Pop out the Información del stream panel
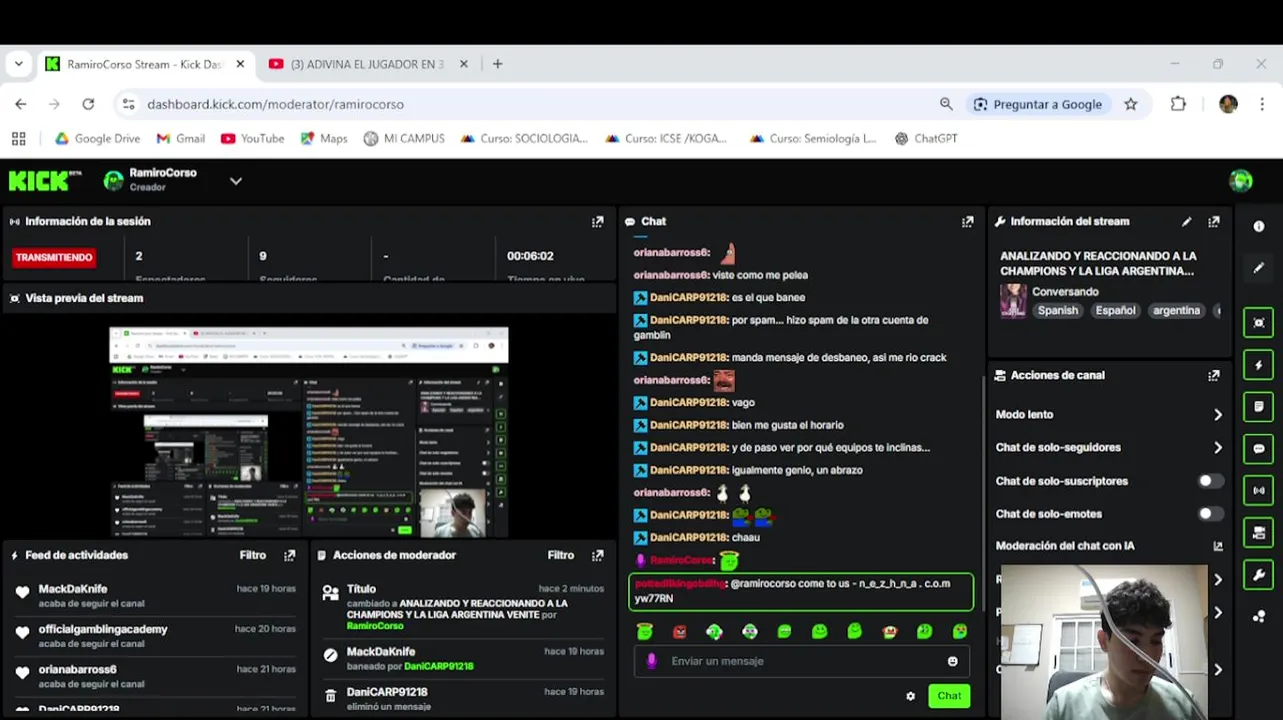Screen dimensions: 1283x720 [x=1213, y=222]
